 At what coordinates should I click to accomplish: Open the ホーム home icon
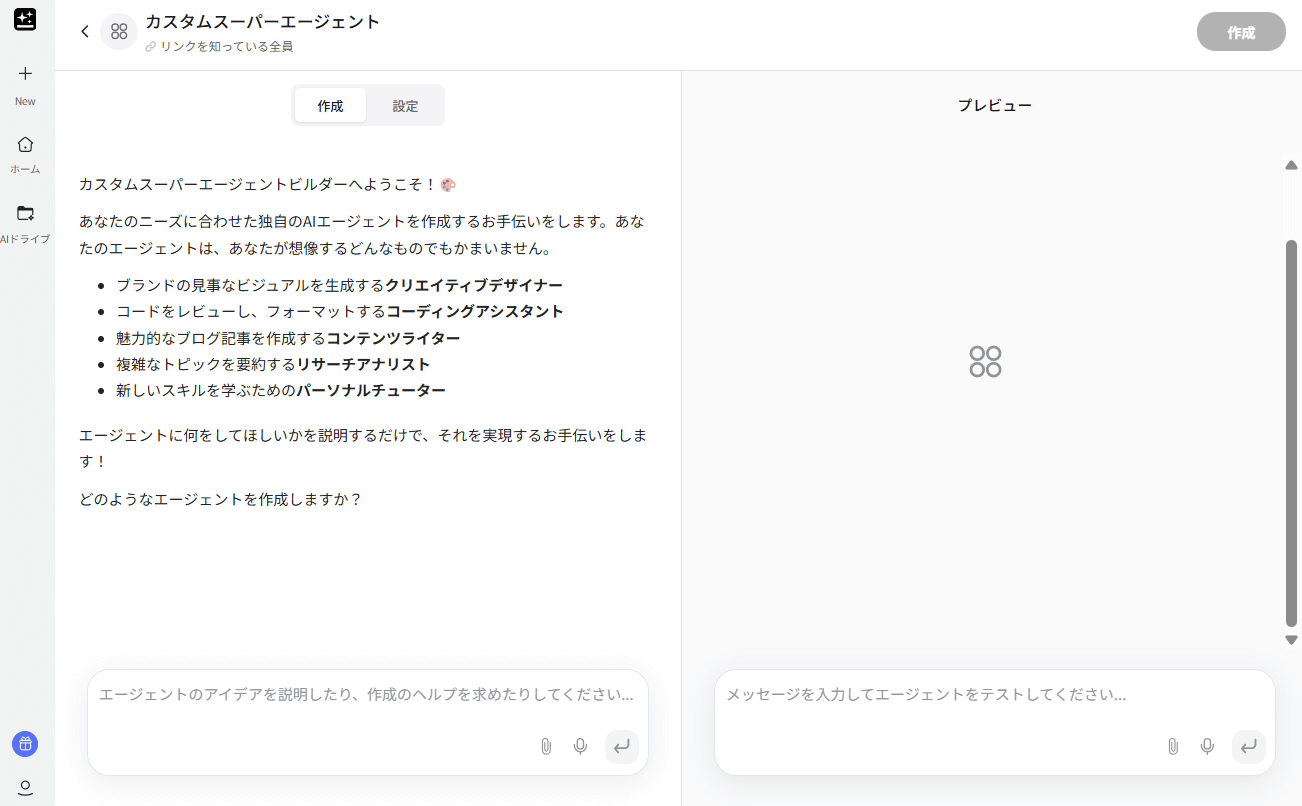point(25,145)
